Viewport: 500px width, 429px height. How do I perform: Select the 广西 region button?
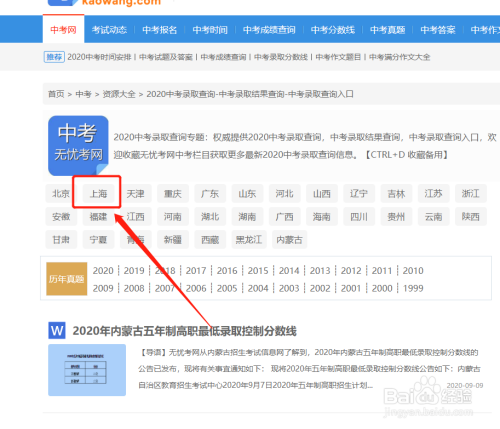tap(284, 217)
